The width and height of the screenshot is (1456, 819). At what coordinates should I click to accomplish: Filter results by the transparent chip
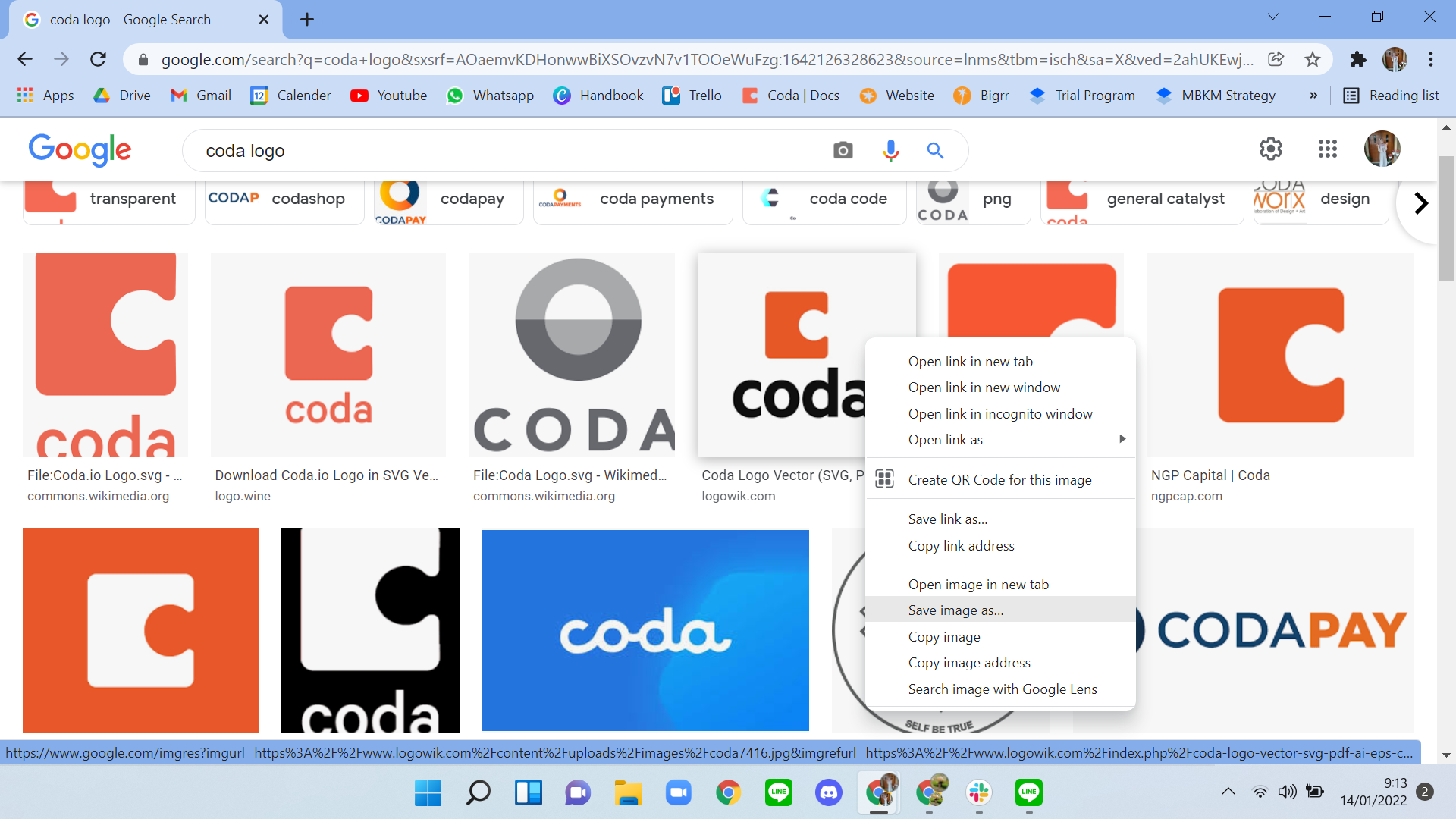pos(108,202)
